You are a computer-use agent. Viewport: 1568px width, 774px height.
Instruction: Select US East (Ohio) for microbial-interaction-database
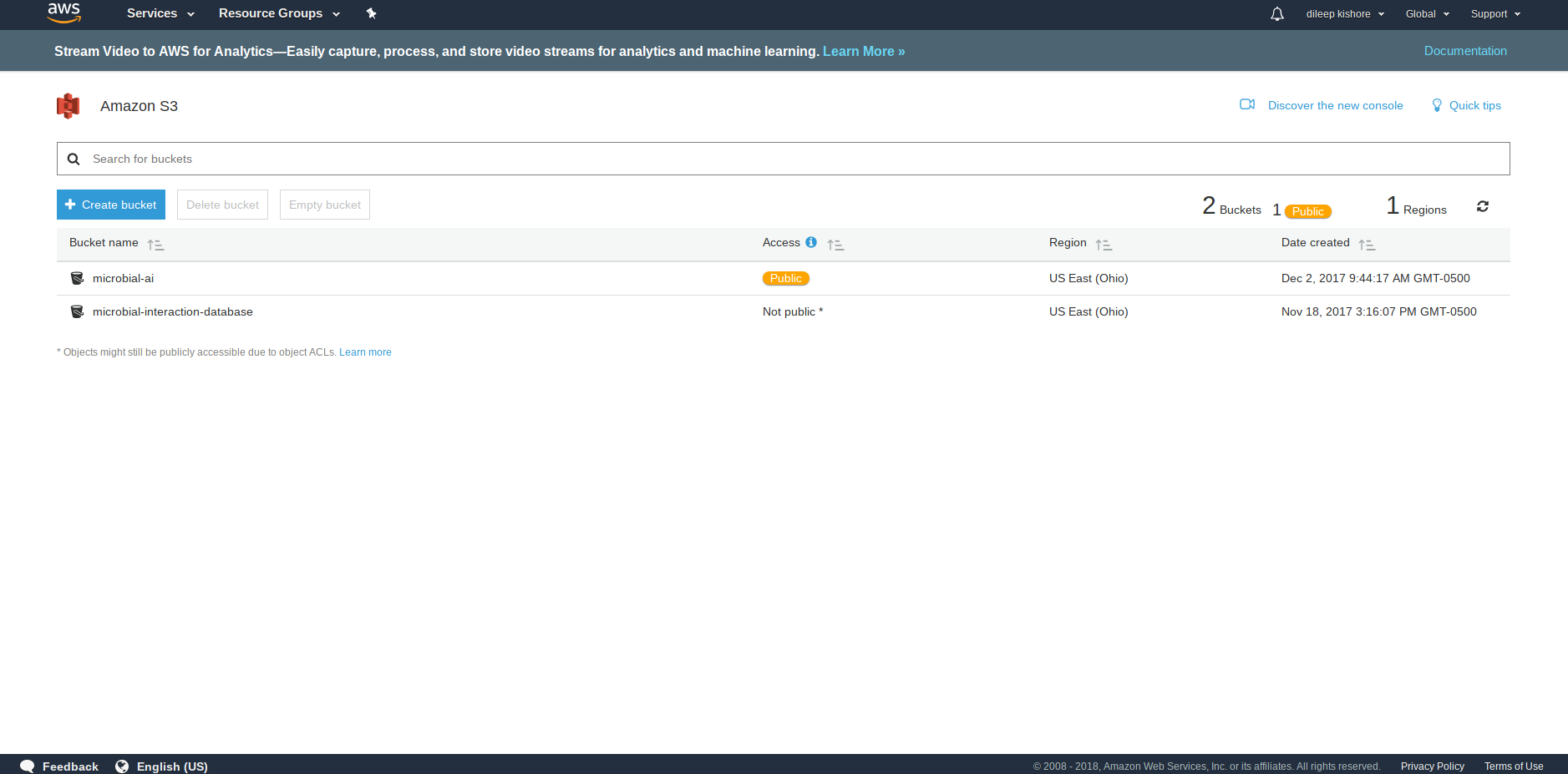1088,311
